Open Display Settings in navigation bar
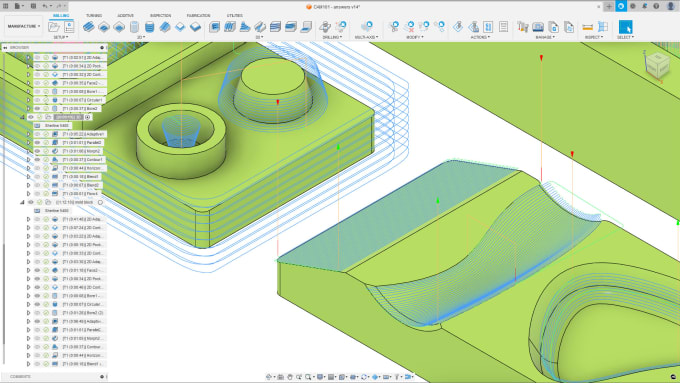The image size is (680, 383). [x=321, y=377]
